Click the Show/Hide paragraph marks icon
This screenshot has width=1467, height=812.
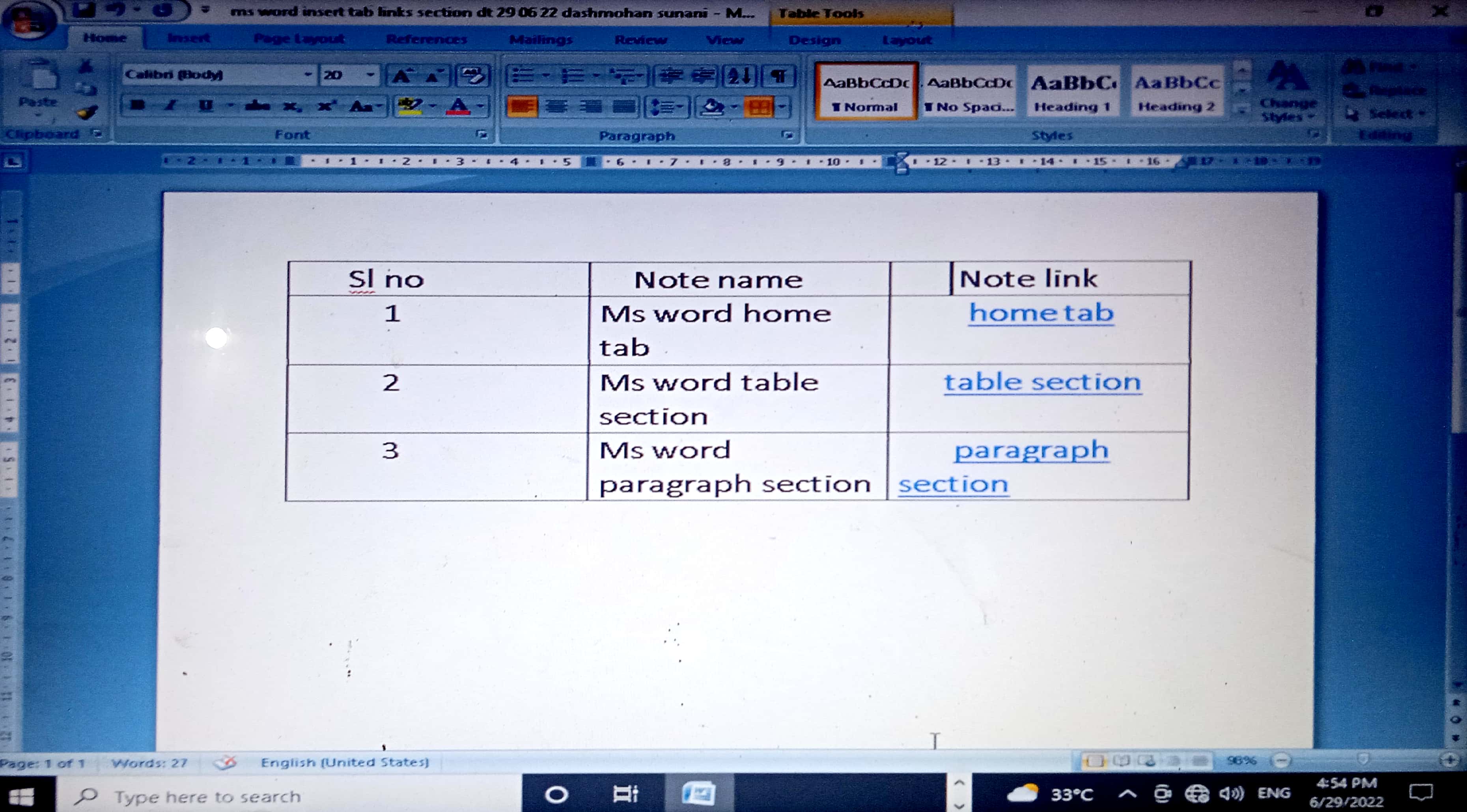[x=778, y=76]
